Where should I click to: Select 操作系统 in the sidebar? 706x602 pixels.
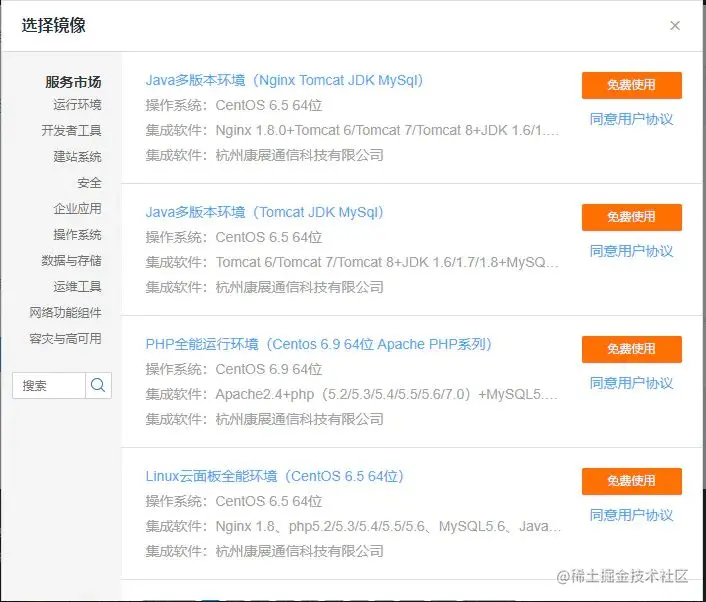click(77, 235)
